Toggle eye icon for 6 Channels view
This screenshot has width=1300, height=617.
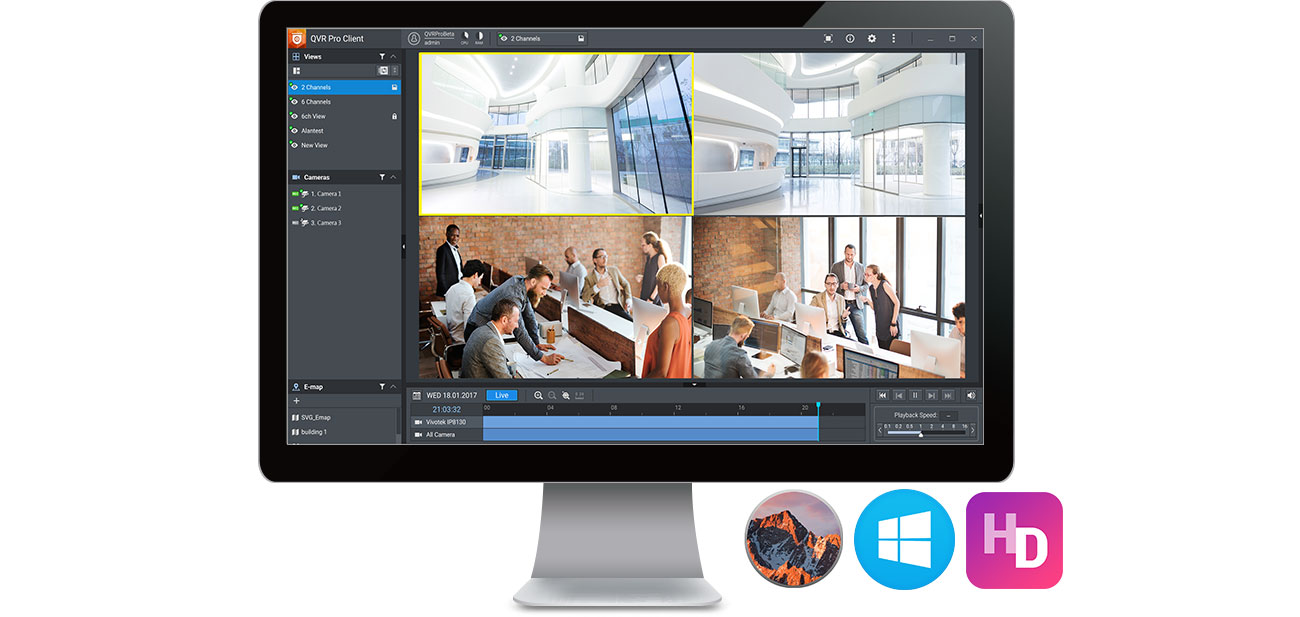[x=295, y=102]
